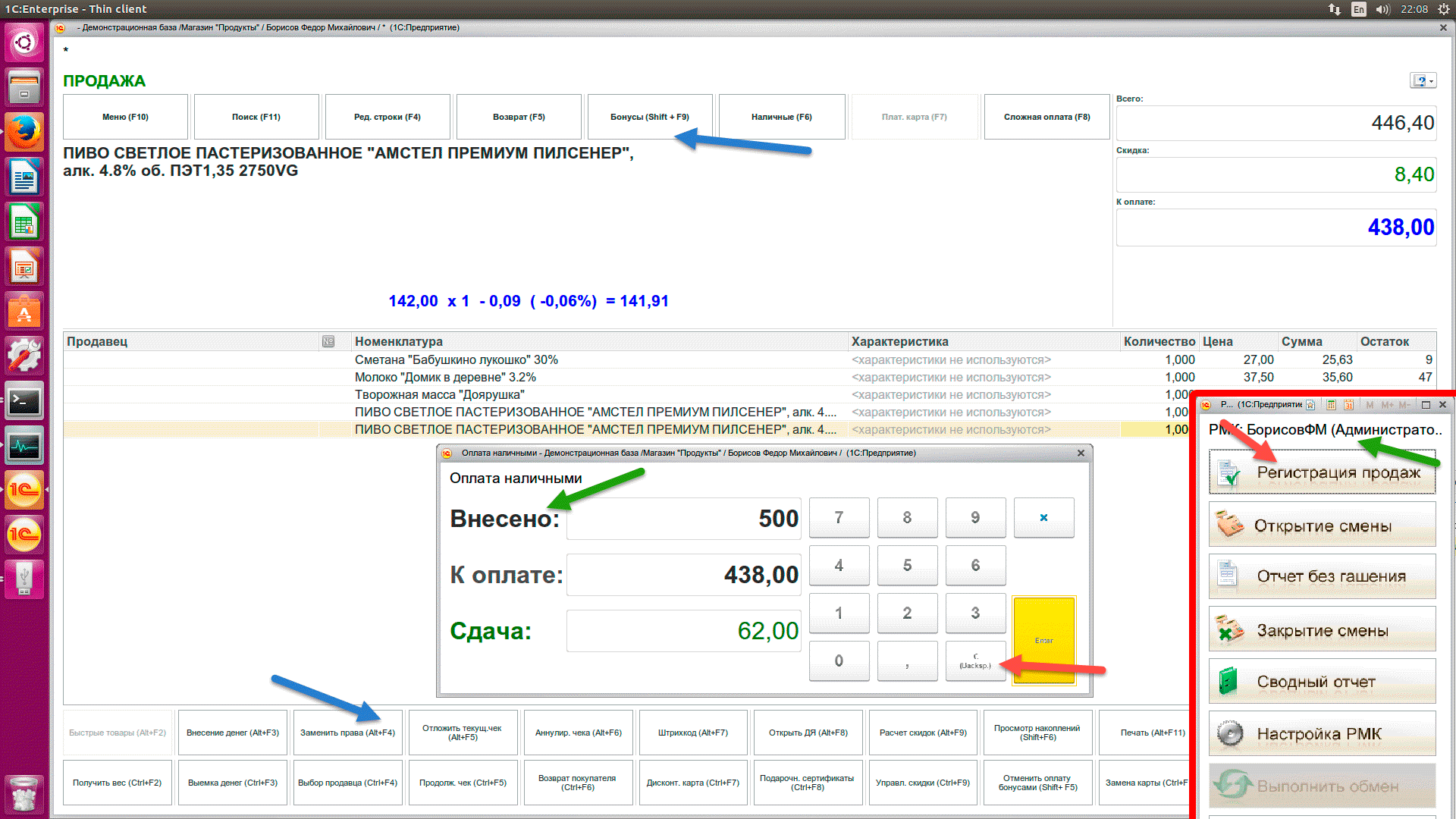Select Регистрация продаж in РМК menu

[x=1322, y=472]
